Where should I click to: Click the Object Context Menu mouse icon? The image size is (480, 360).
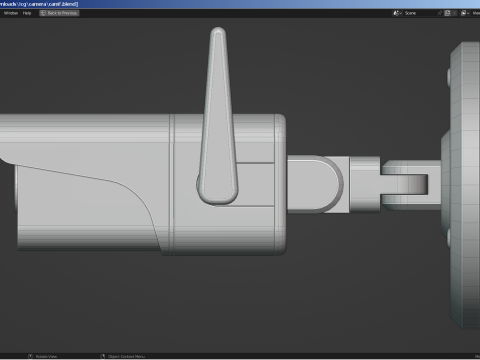click(103, 356)
